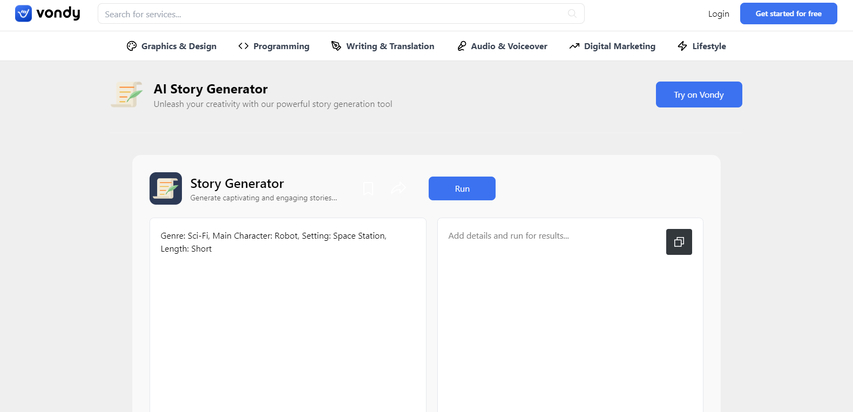Open the Audio & Voiceover category
The height and width of the screenshot is (412, 853).
tap(502, 46)
